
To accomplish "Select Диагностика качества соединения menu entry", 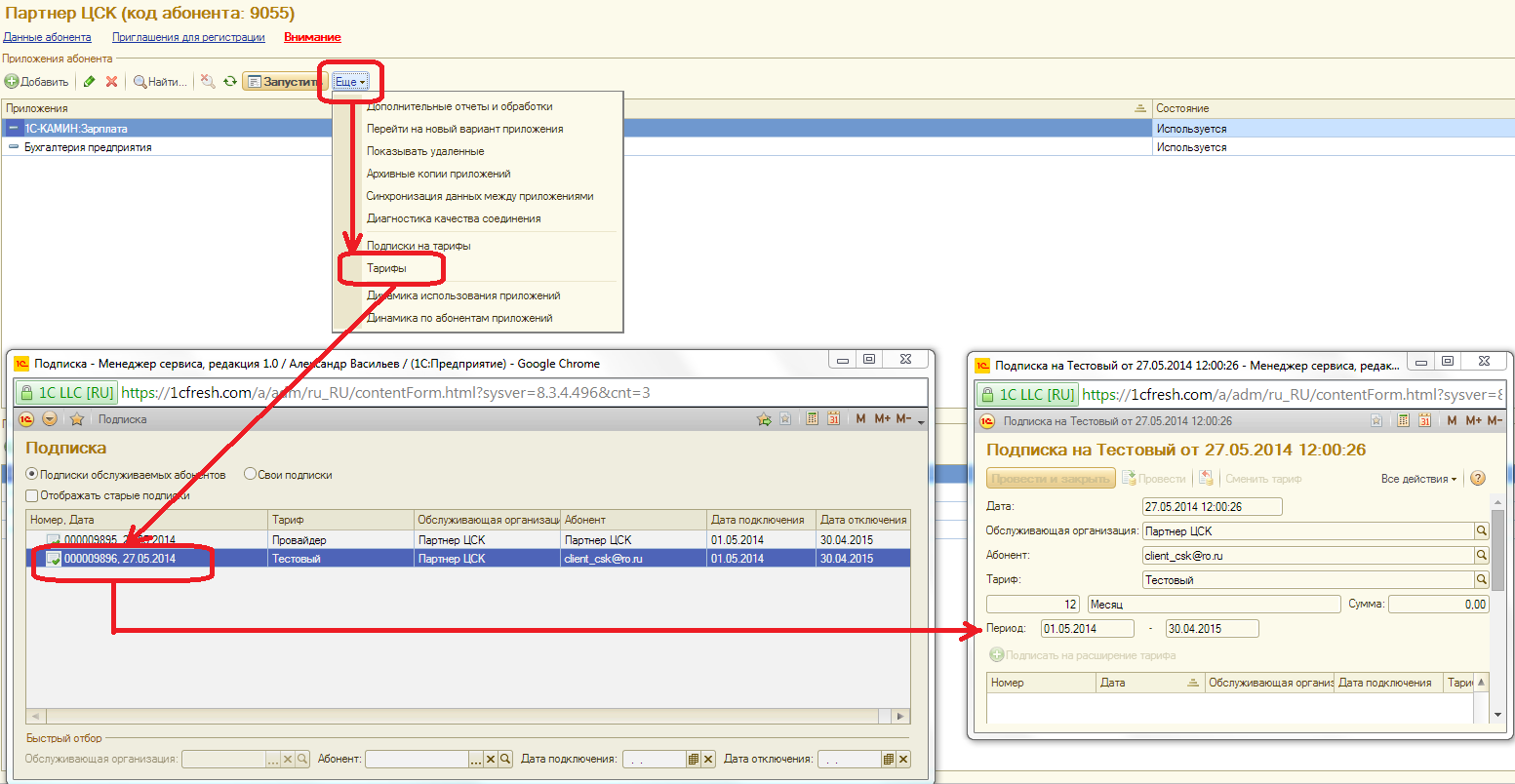I will [x=454, y=218].
